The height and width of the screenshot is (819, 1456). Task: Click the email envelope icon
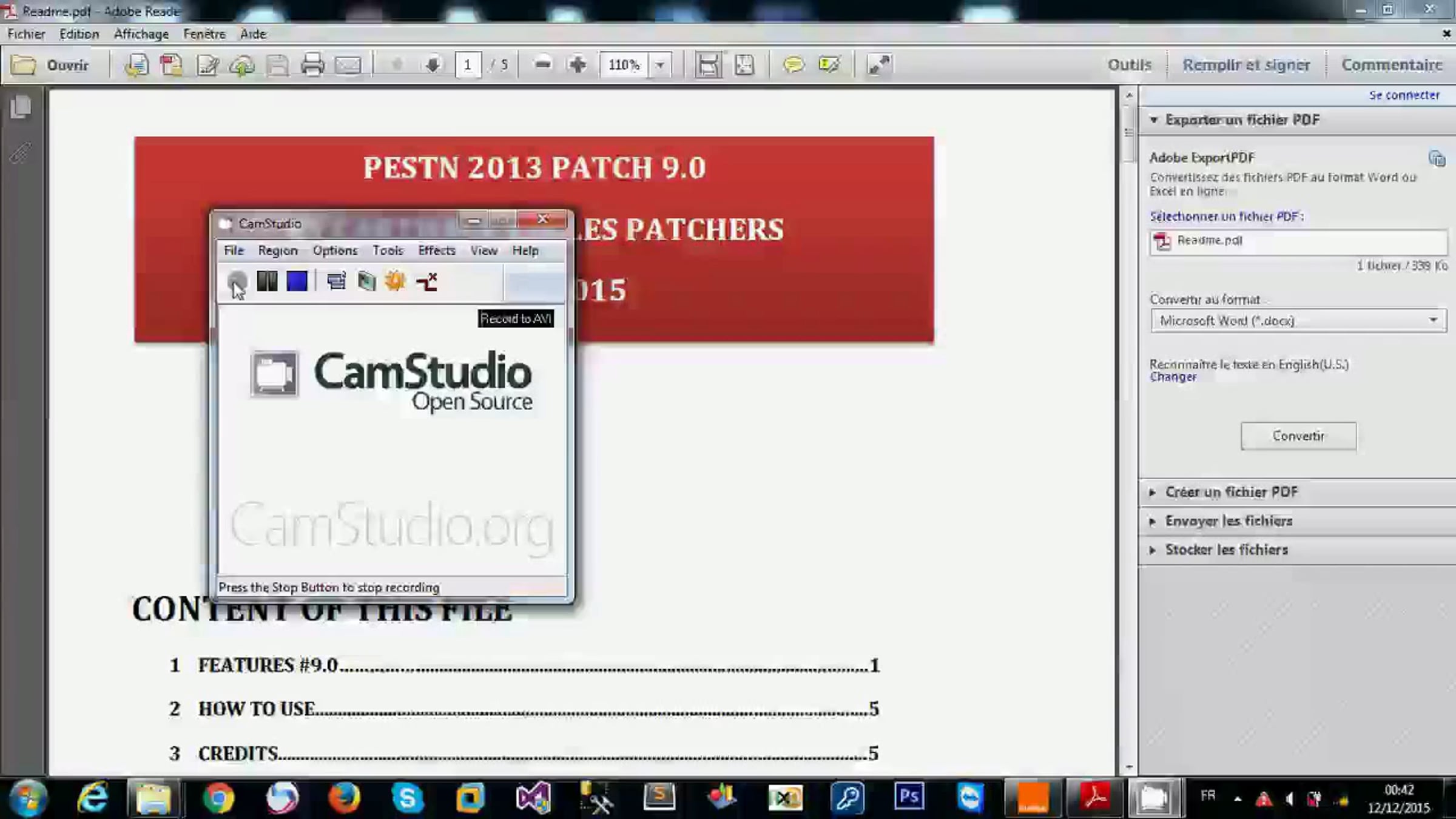click(348, 65)
